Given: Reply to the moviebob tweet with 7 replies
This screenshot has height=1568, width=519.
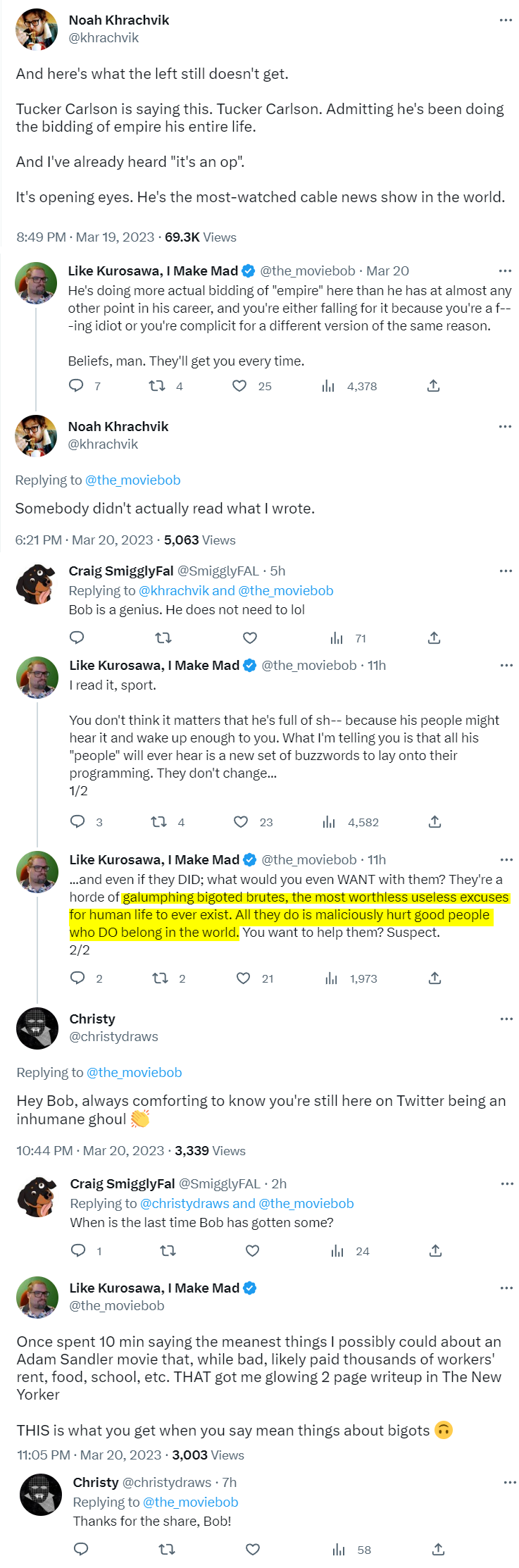Looking at the screenshot, I should click(76, 385).
